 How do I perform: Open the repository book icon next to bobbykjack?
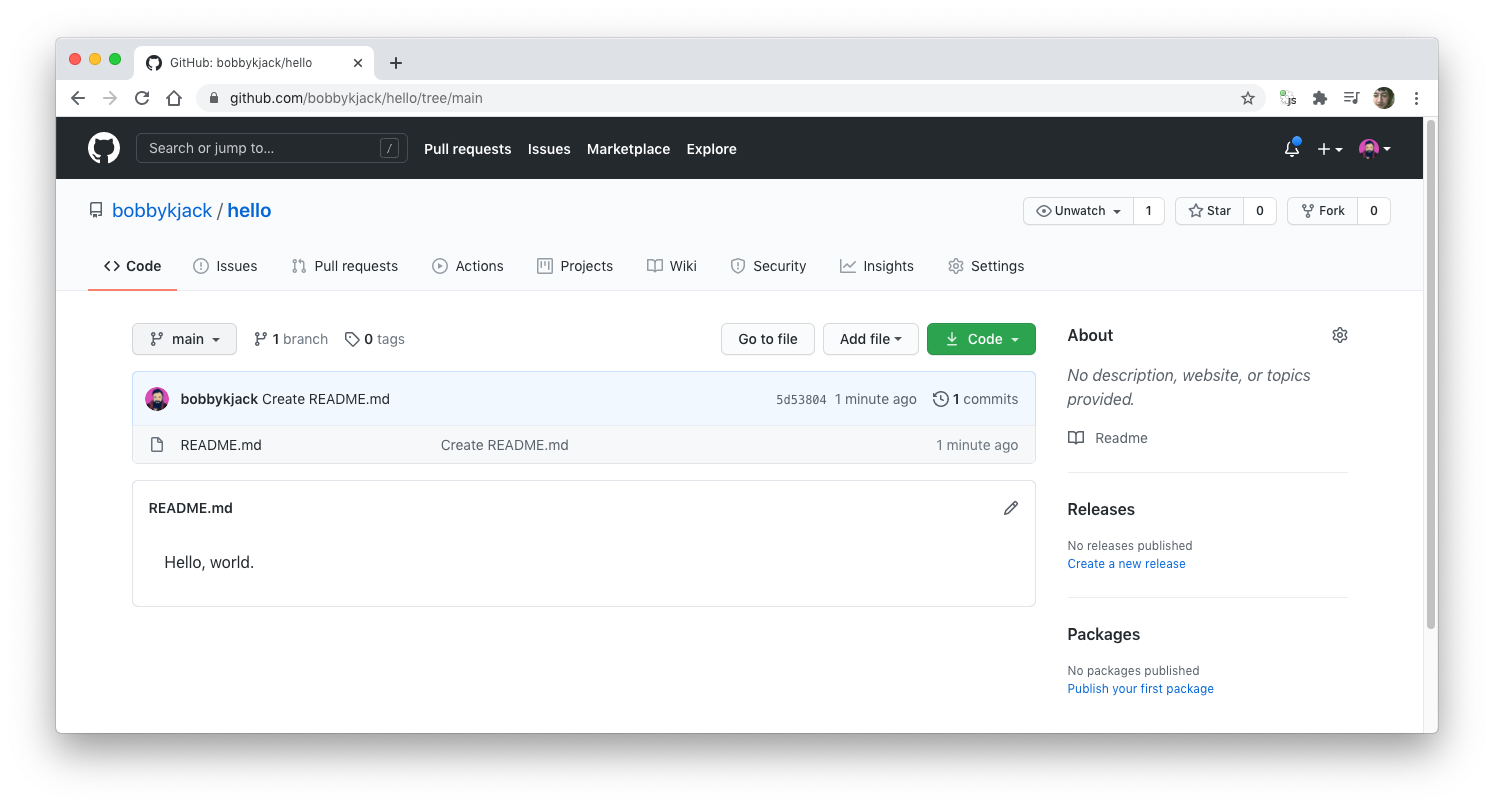(x=95, y=210)
